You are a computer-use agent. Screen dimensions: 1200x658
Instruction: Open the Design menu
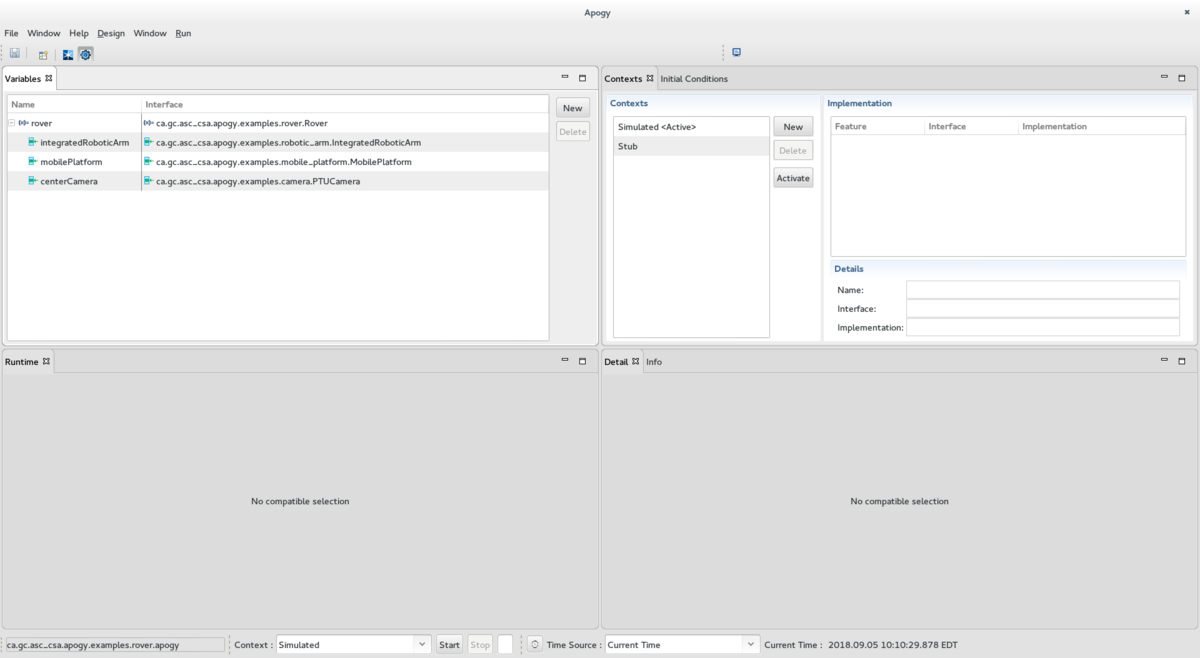111,33
